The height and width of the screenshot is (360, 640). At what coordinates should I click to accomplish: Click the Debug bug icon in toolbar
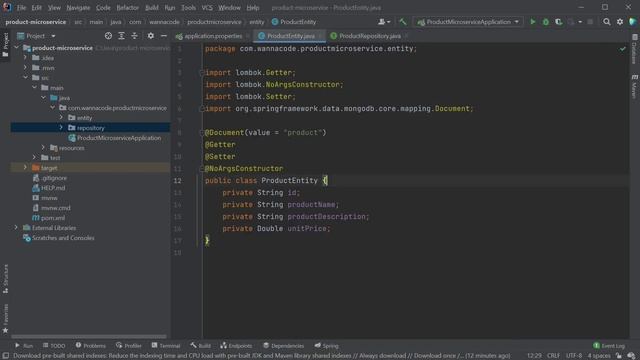546,22
